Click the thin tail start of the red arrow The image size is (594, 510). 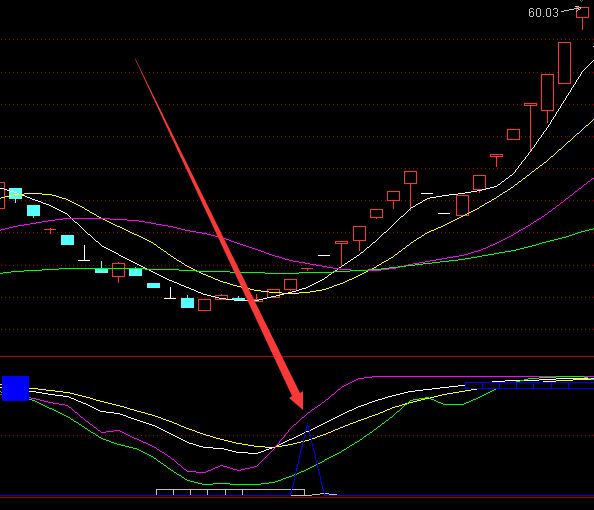coord(136,59)
